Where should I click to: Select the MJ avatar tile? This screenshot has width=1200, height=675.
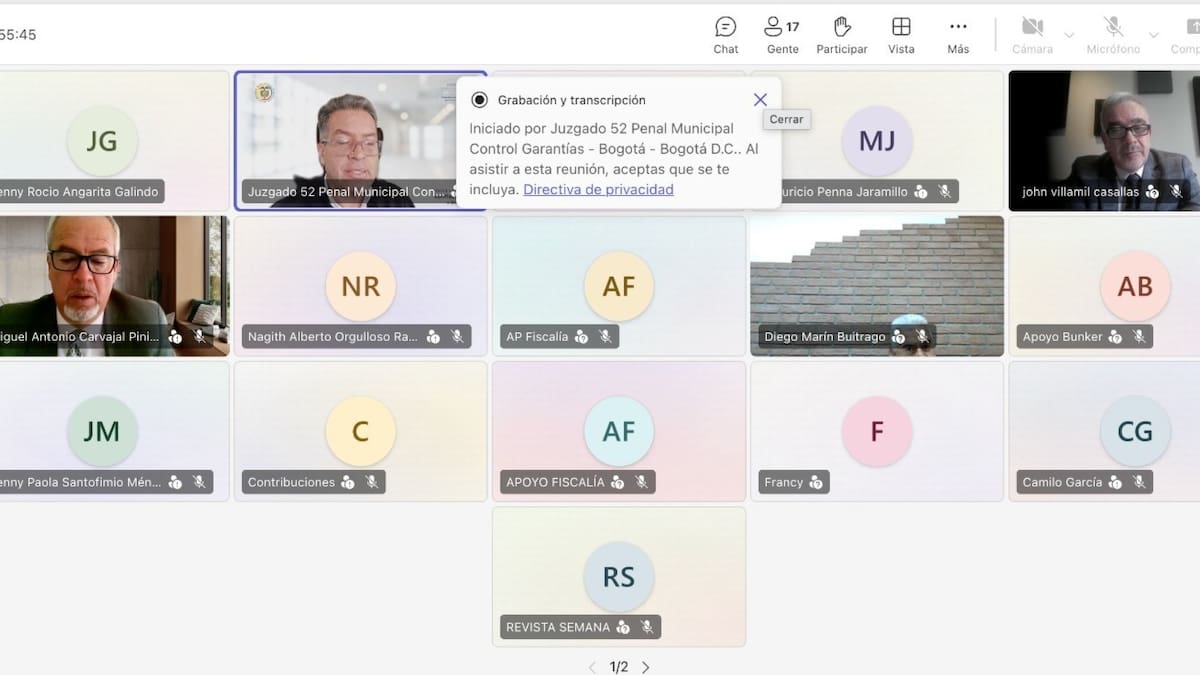coord(877,141)
